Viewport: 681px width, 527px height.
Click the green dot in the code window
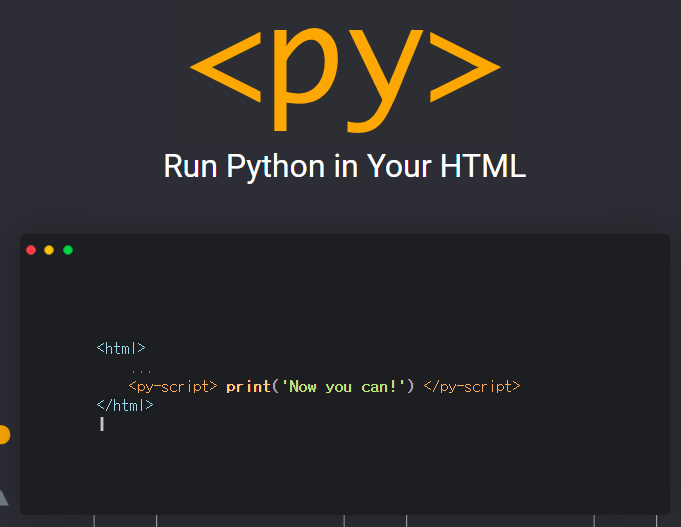68,250
